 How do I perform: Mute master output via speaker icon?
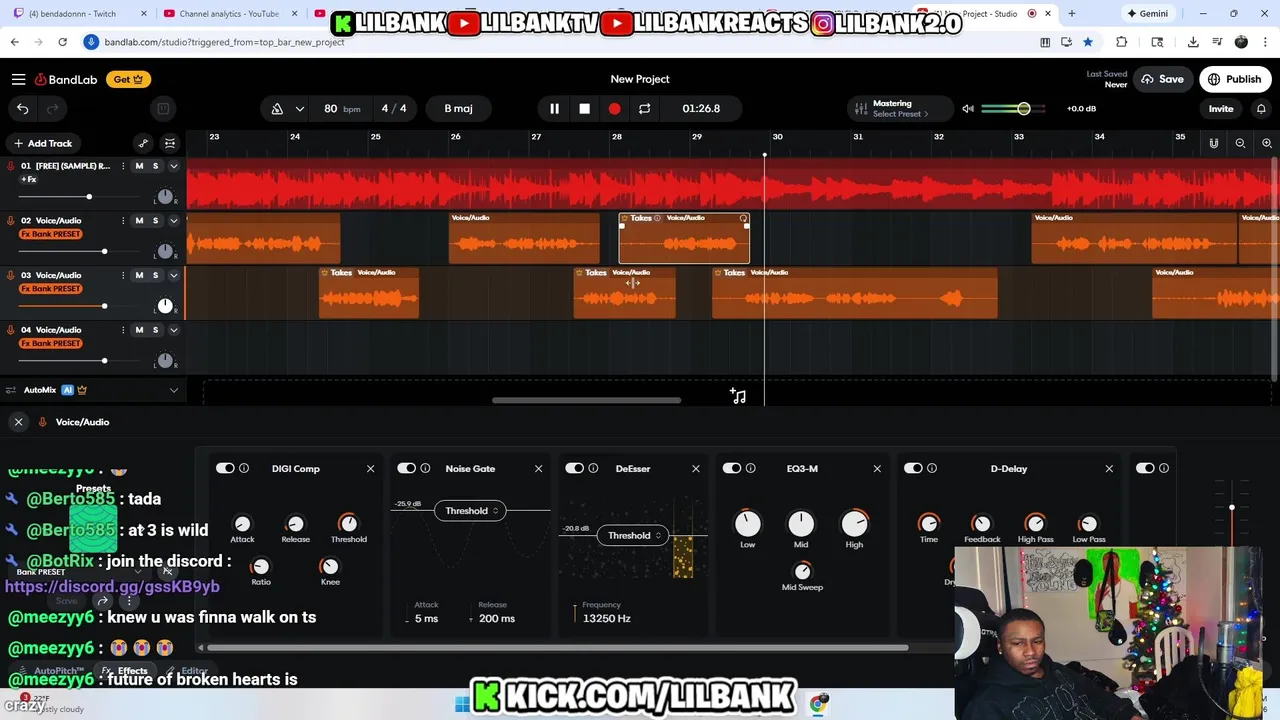pyautogui.click(x=968, y=108)
